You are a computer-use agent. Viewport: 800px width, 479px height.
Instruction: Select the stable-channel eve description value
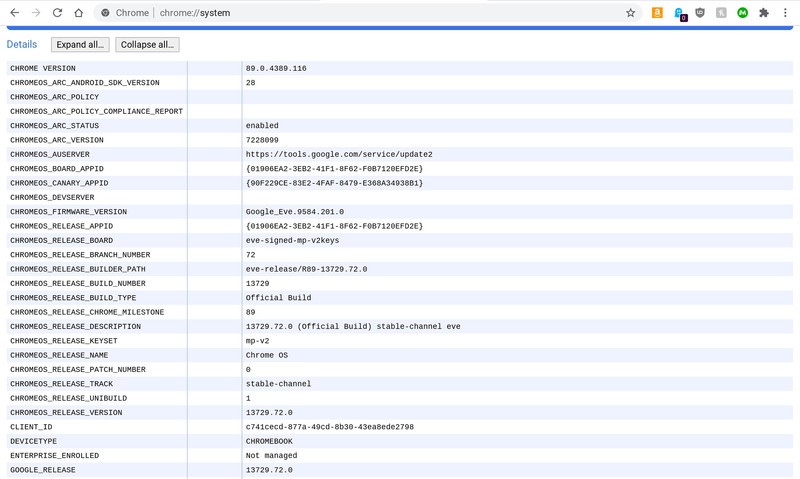point(353,326)
